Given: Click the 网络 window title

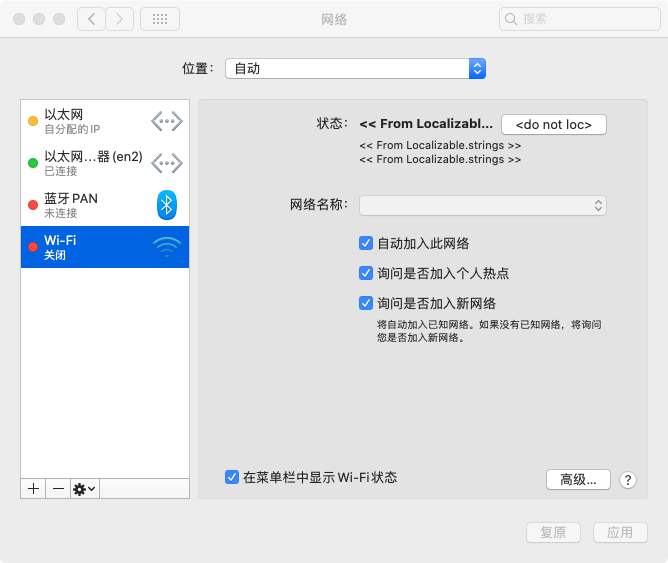Looking at the screenshot, I should point(334,19).
